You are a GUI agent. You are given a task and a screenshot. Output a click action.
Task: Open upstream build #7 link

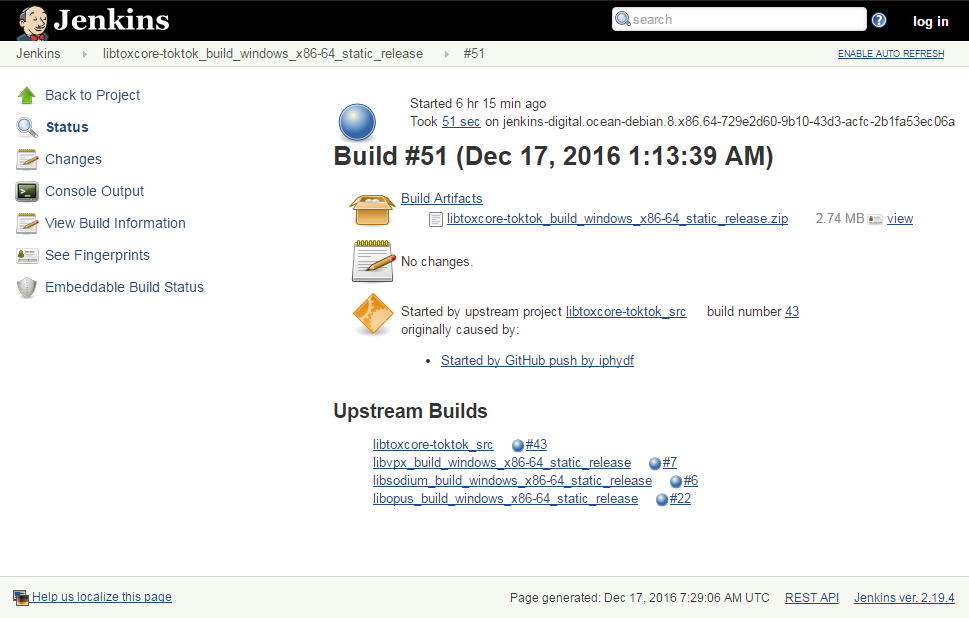click(x=670, y=463)
